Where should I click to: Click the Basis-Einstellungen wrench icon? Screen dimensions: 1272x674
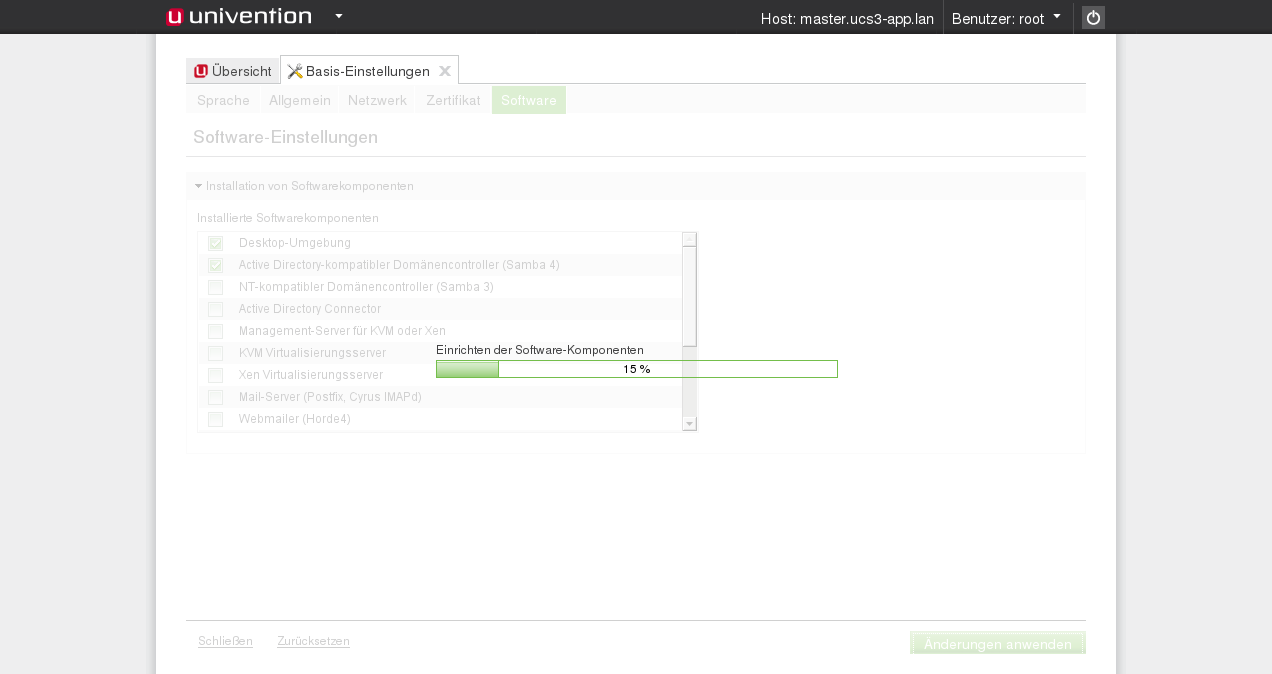point(295,71)
